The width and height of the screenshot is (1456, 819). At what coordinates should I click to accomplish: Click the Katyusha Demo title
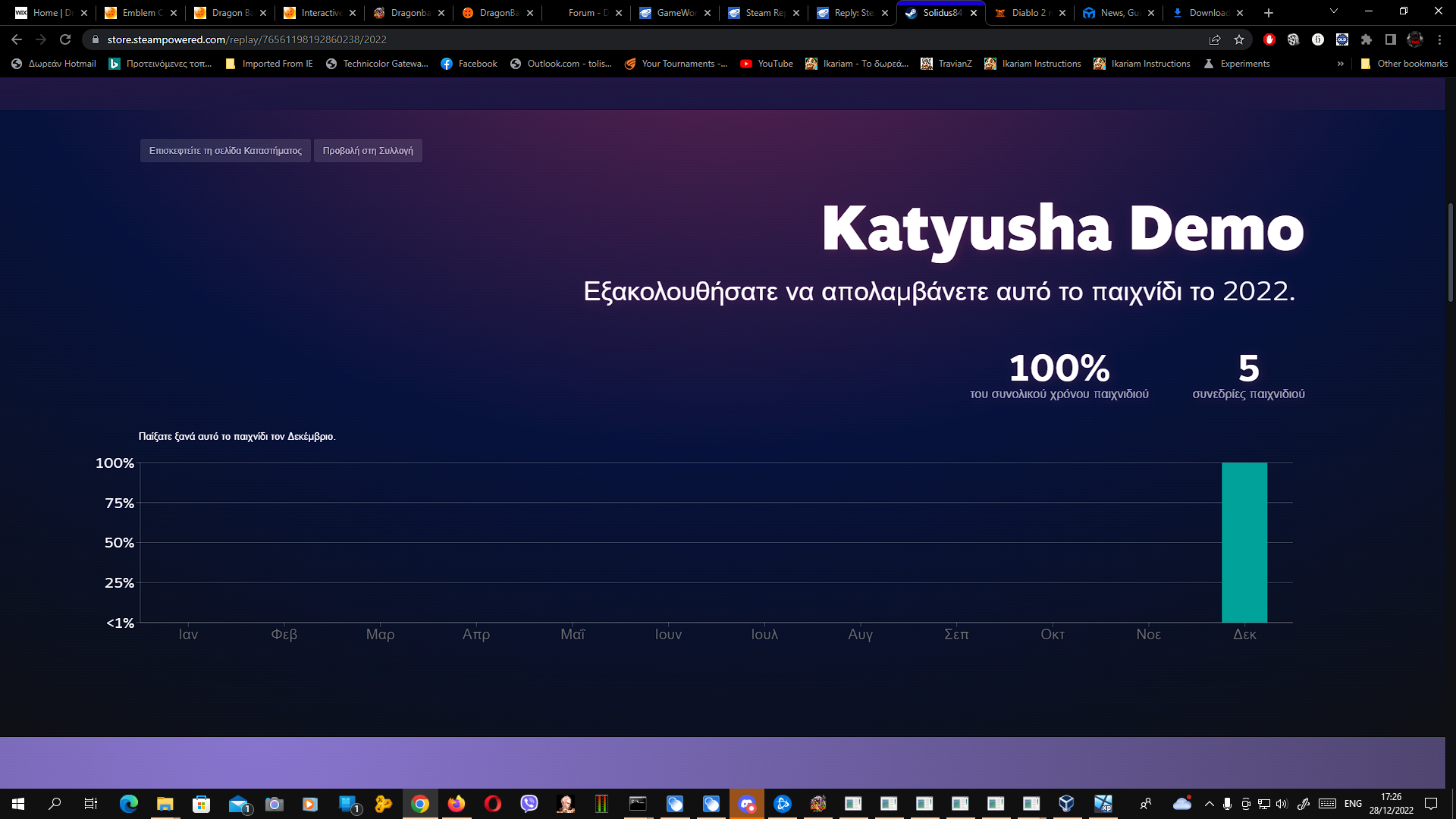pyautogui.click(x=1062, y=229)
